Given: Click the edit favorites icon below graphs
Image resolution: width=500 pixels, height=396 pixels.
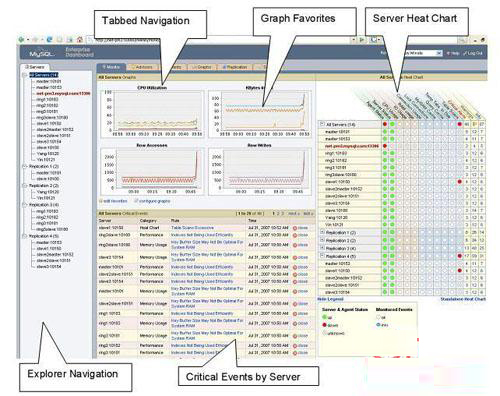Looking at the screenshot, I should click(x=101, y=201).
